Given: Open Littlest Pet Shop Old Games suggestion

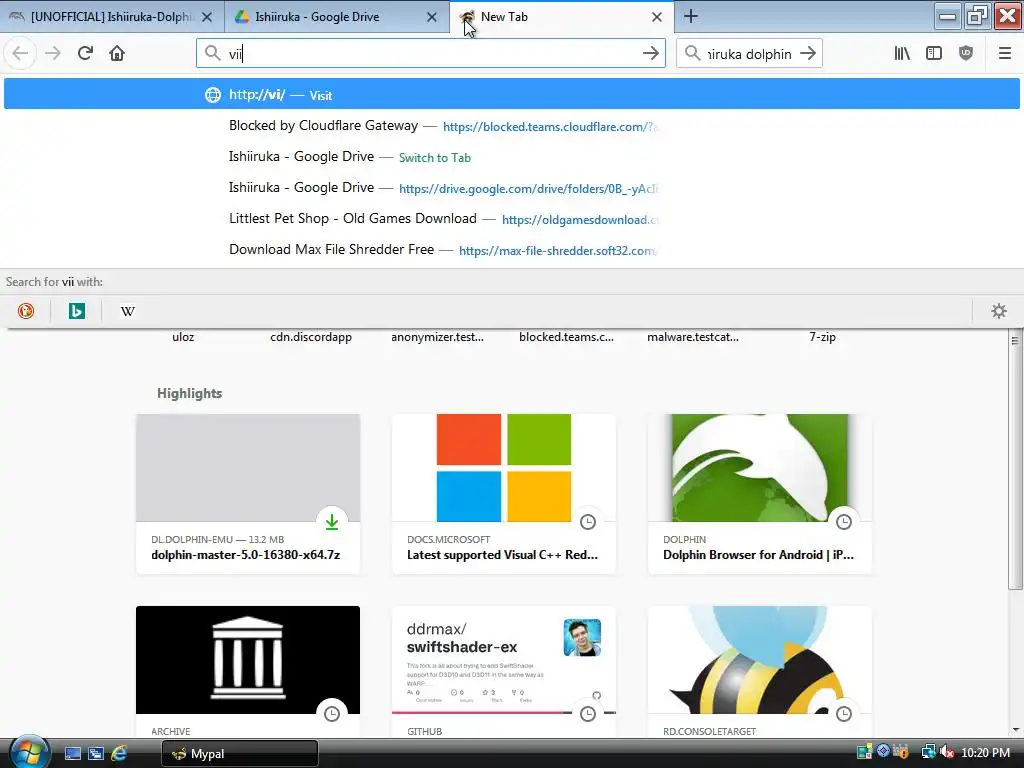Looking at the screenshot, I should (x=511, y=219).
